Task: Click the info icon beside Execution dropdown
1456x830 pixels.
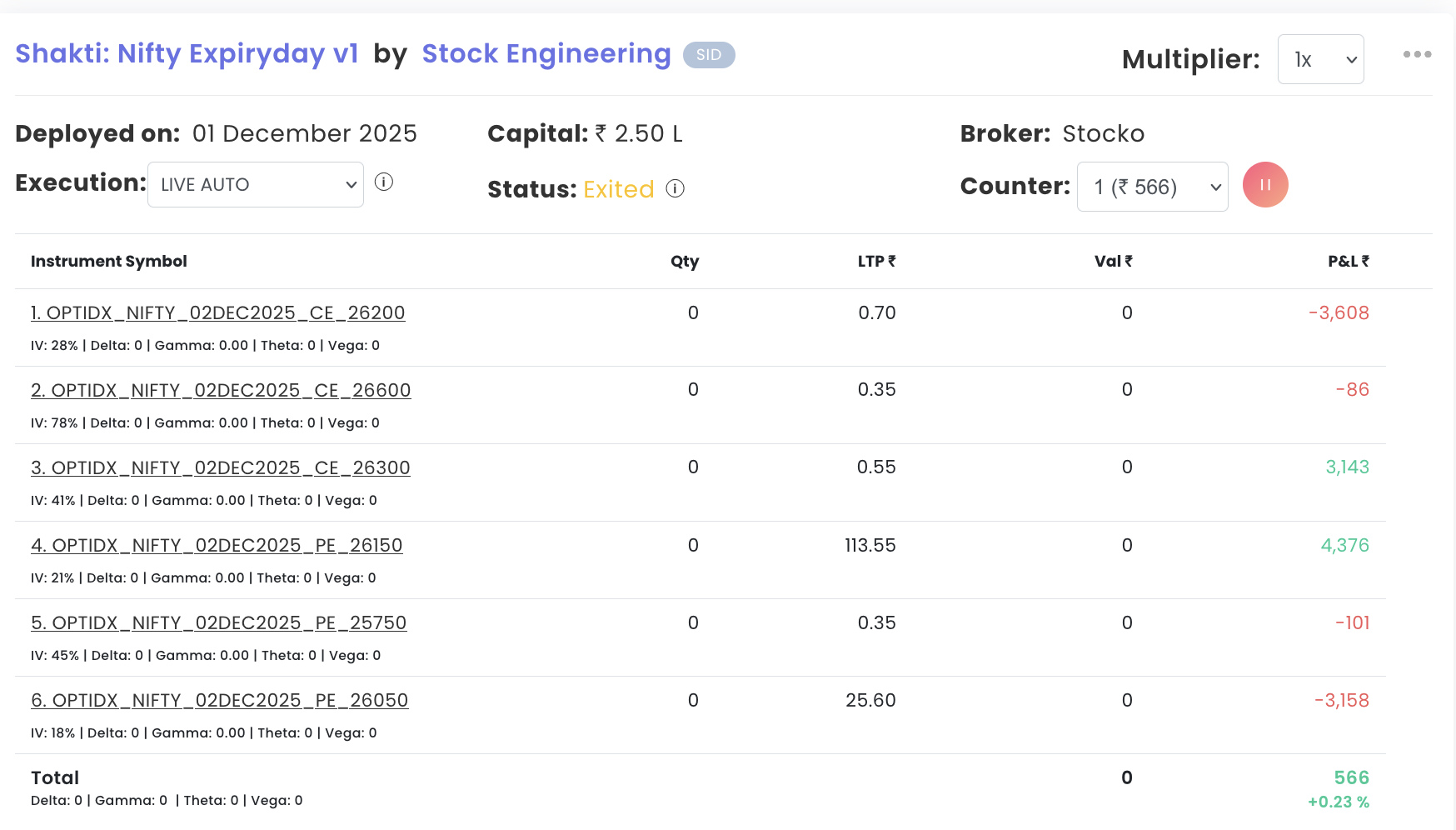Action: coord(383,182)
